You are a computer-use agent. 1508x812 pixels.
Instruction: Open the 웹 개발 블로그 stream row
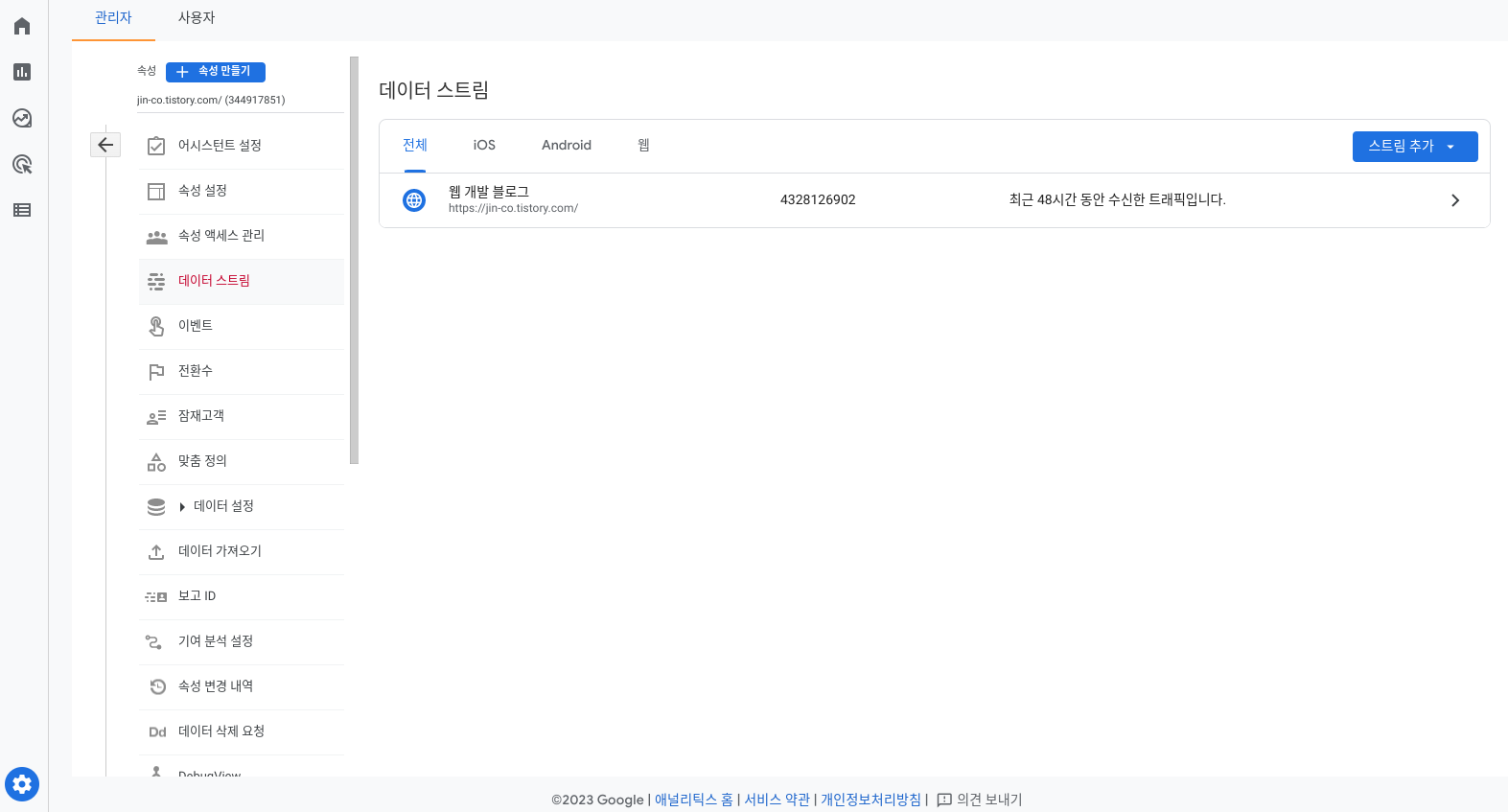935,200
